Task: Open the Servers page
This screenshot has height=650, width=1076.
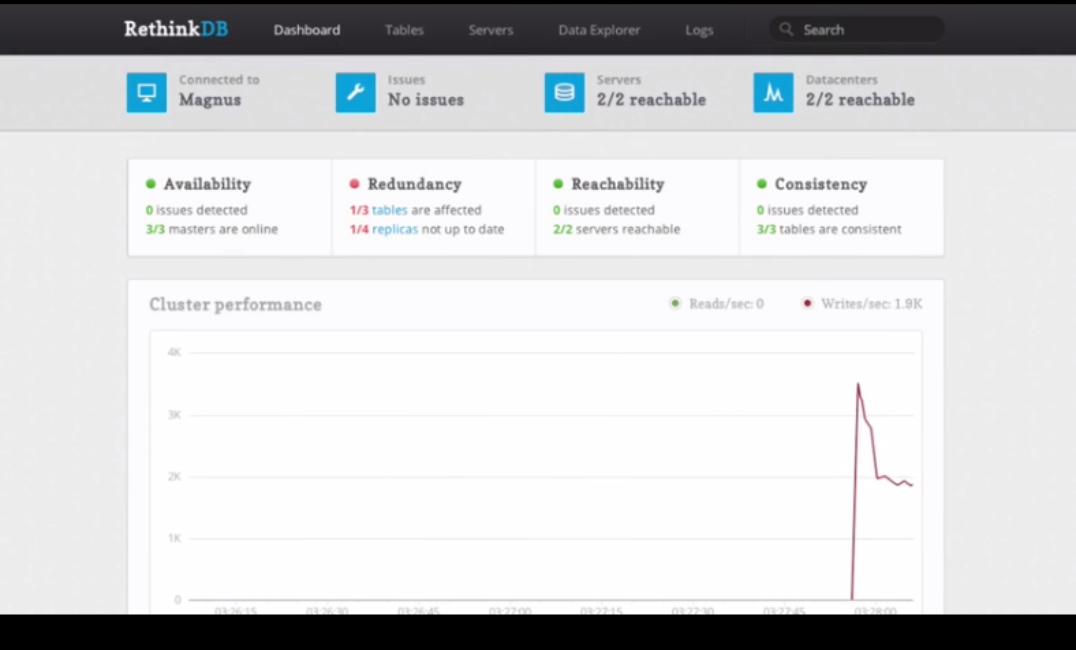Action: coord(491,30)
